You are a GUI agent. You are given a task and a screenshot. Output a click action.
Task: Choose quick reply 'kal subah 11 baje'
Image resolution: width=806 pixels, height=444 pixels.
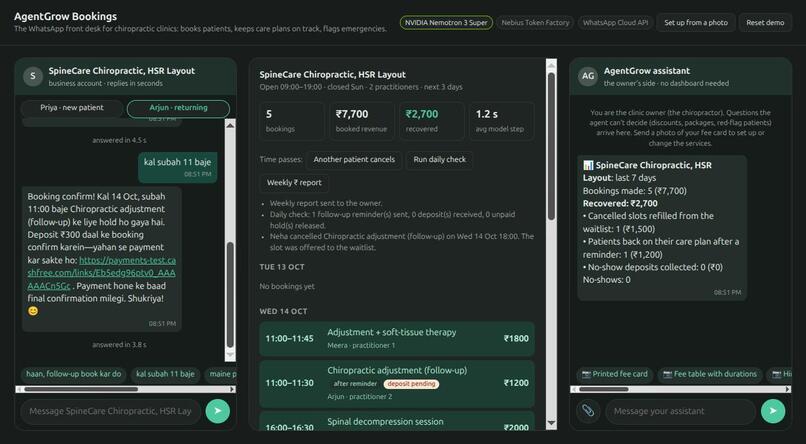pyautogui.click(x=165, y=374)
